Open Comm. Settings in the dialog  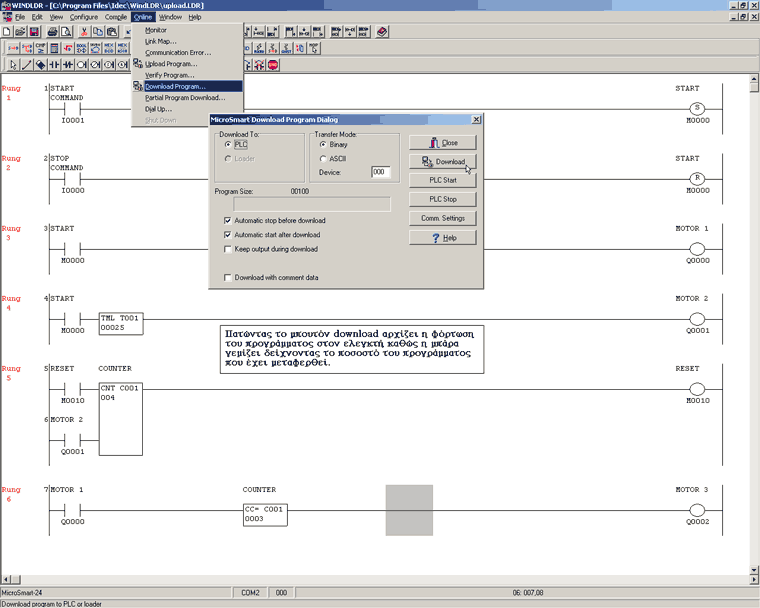point(442,218)
